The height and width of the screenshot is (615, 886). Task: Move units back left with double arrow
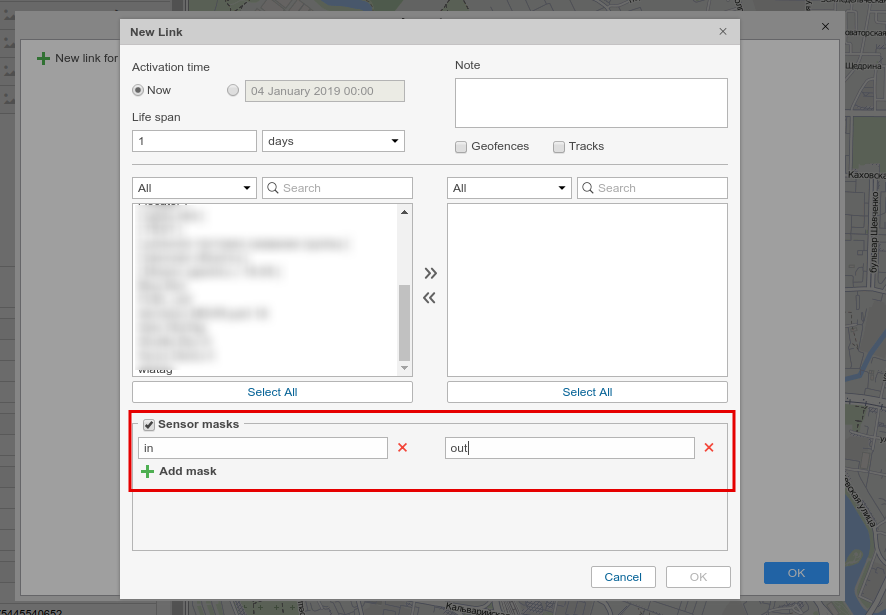click(x=430, y=297)
